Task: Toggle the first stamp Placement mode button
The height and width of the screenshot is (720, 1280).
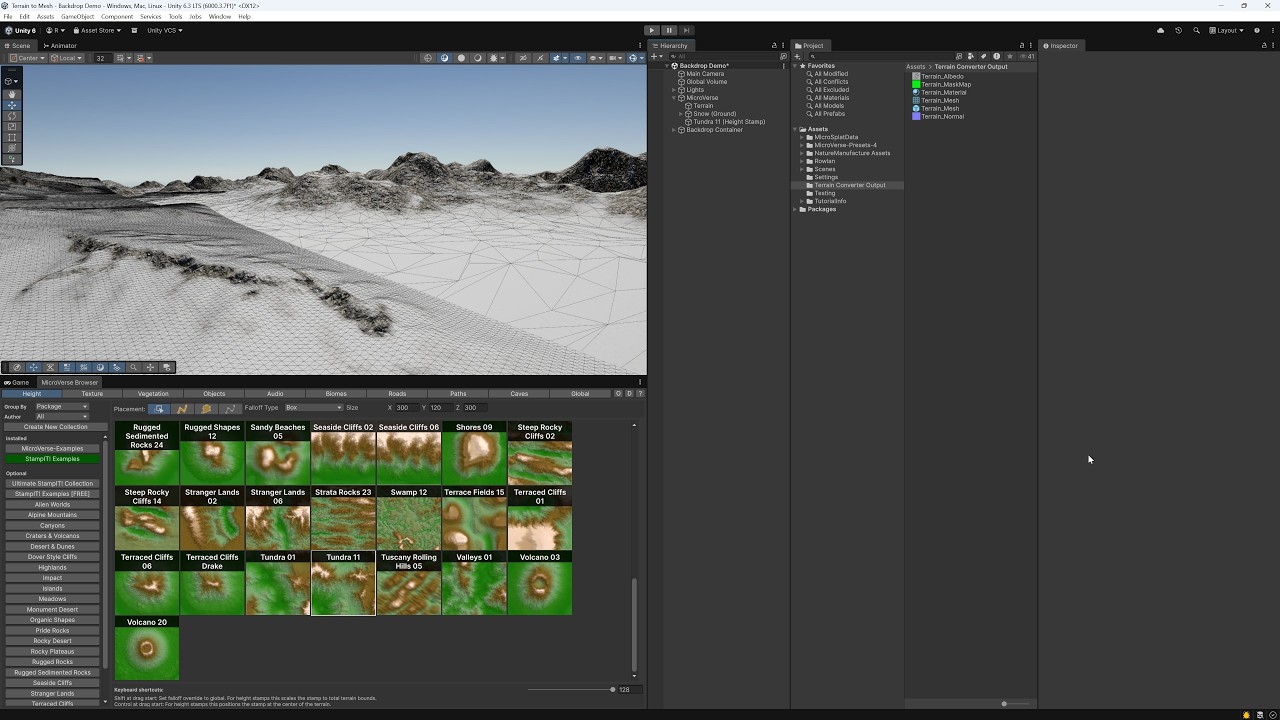Action: [x=158, y=408]
